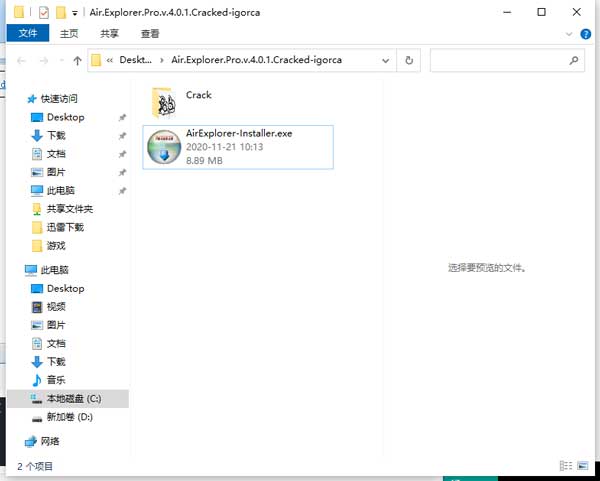Select 快速访问 in navigation pane
The image size is (600, 481).
point(59,99)
